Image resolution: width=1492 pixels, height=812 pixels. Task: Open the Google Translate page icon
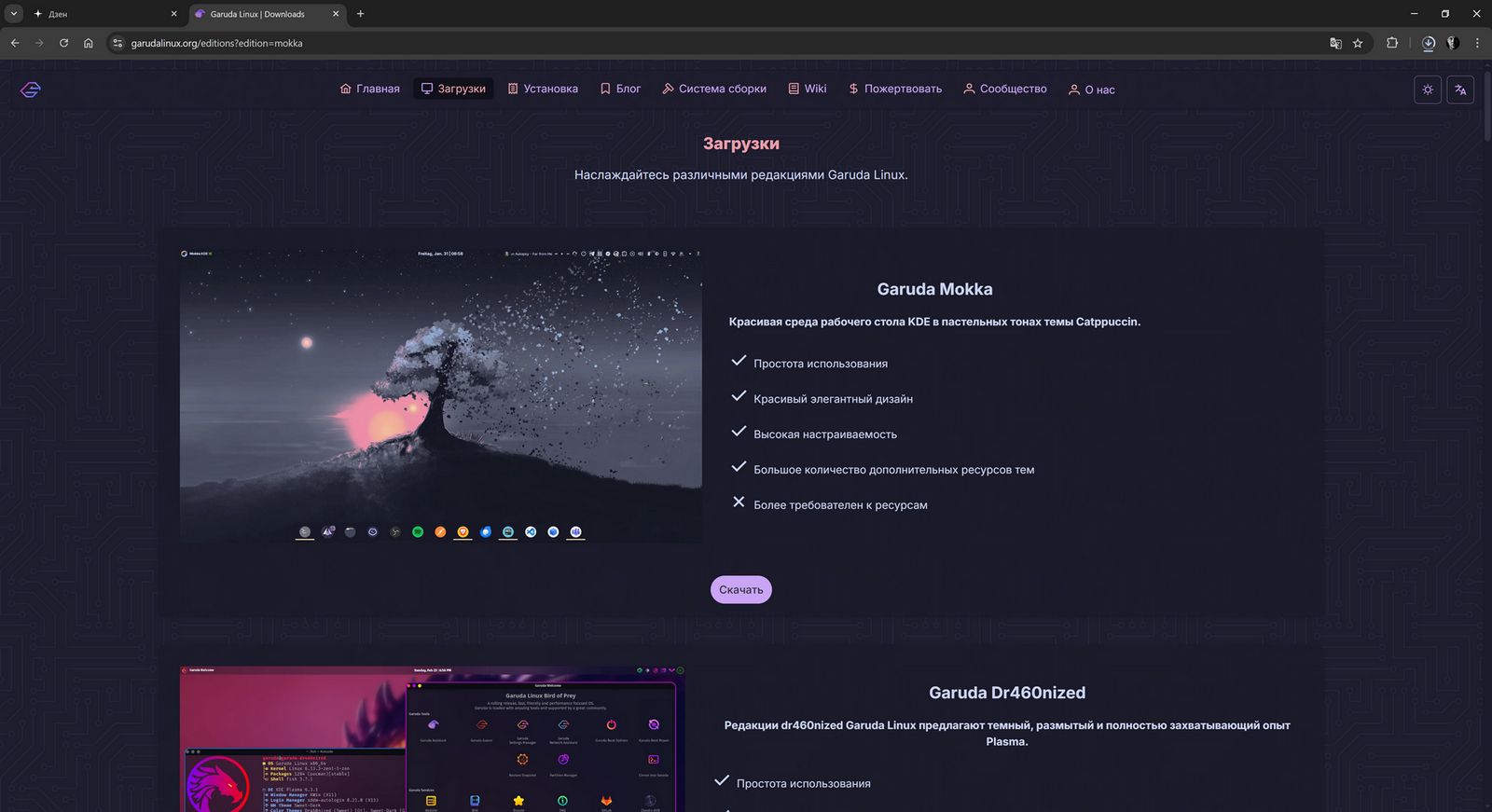click(1335, 43)
